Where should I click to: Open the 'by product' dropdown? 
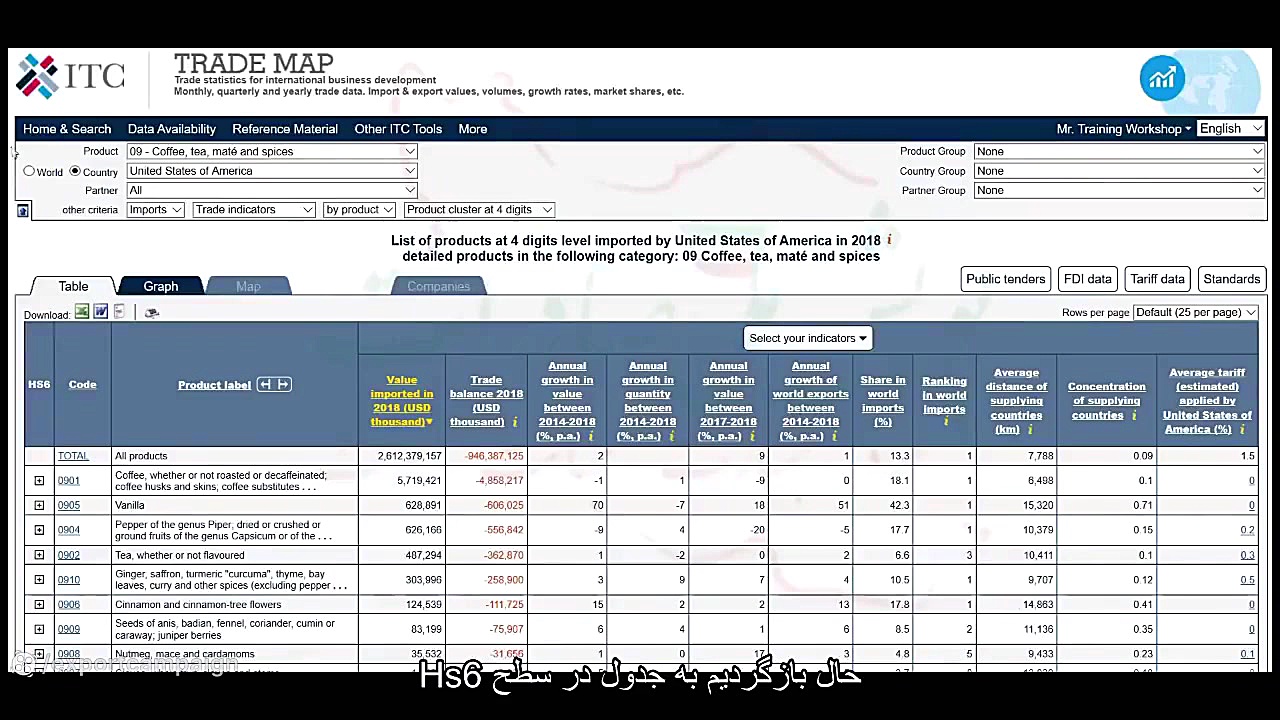359,210
